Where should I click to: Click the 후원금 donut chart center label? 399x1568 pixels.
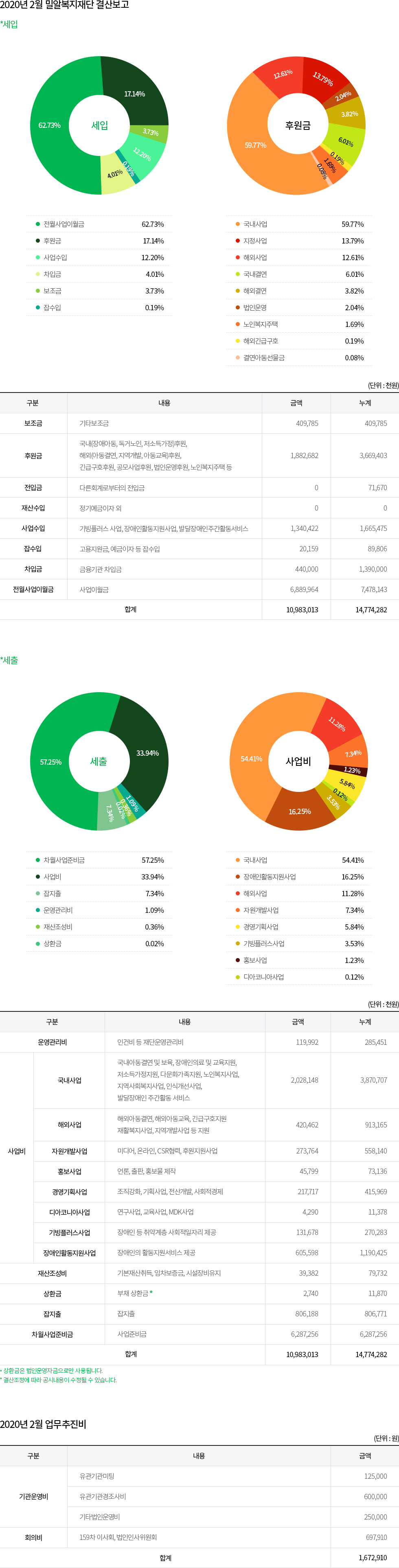(298, 125)
